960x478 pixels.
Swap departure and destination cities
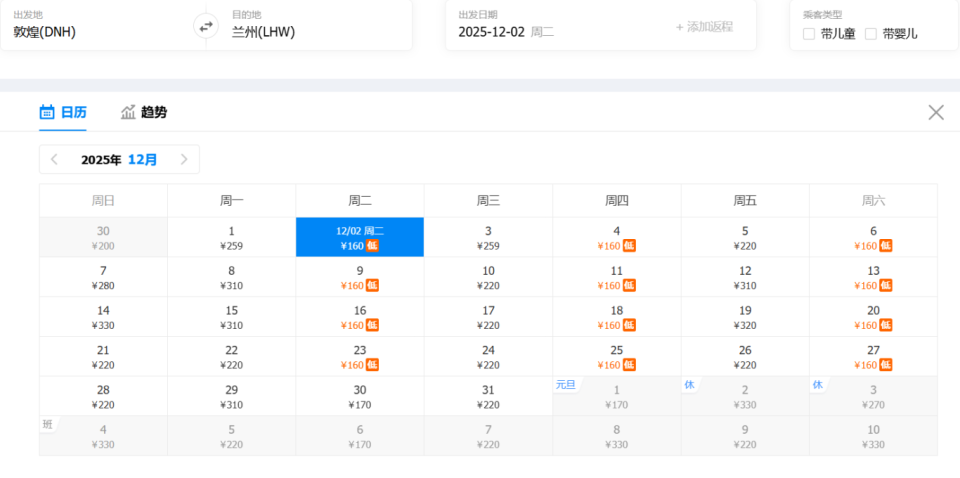pos(206,26)
